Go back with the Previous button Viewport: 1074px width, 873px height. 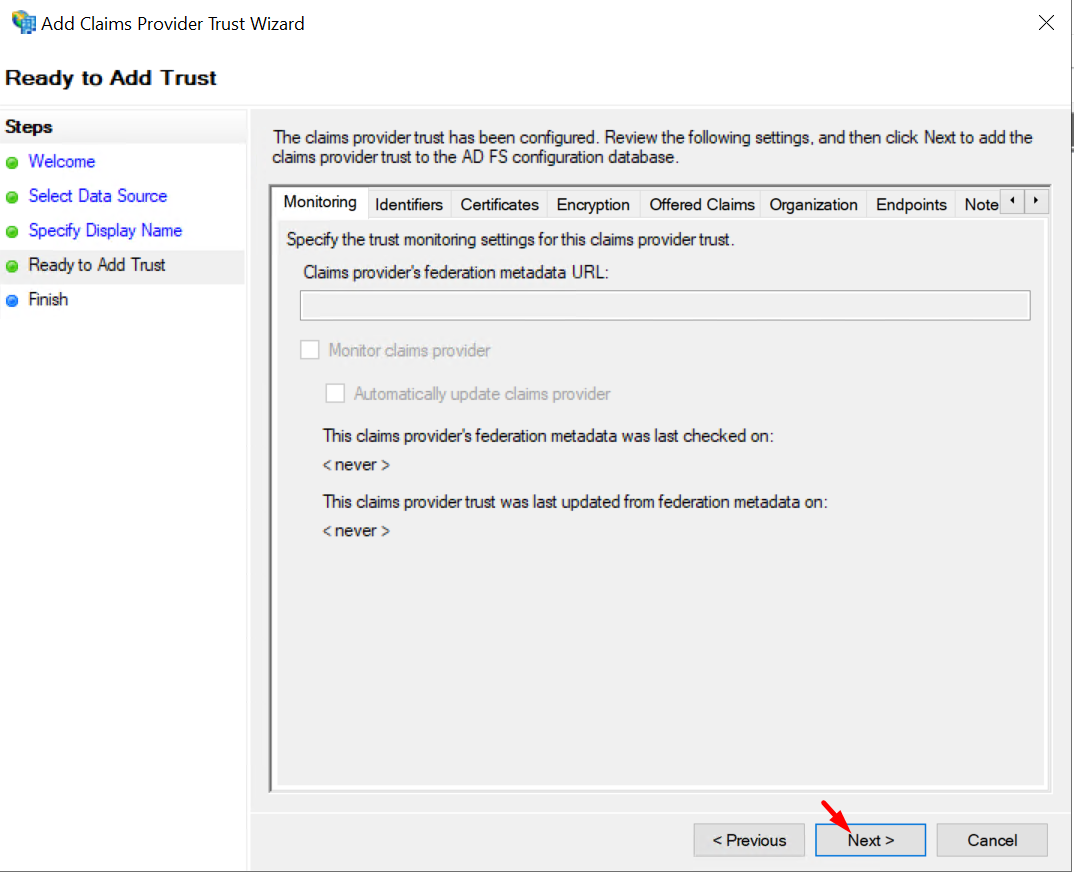(749, 840)
